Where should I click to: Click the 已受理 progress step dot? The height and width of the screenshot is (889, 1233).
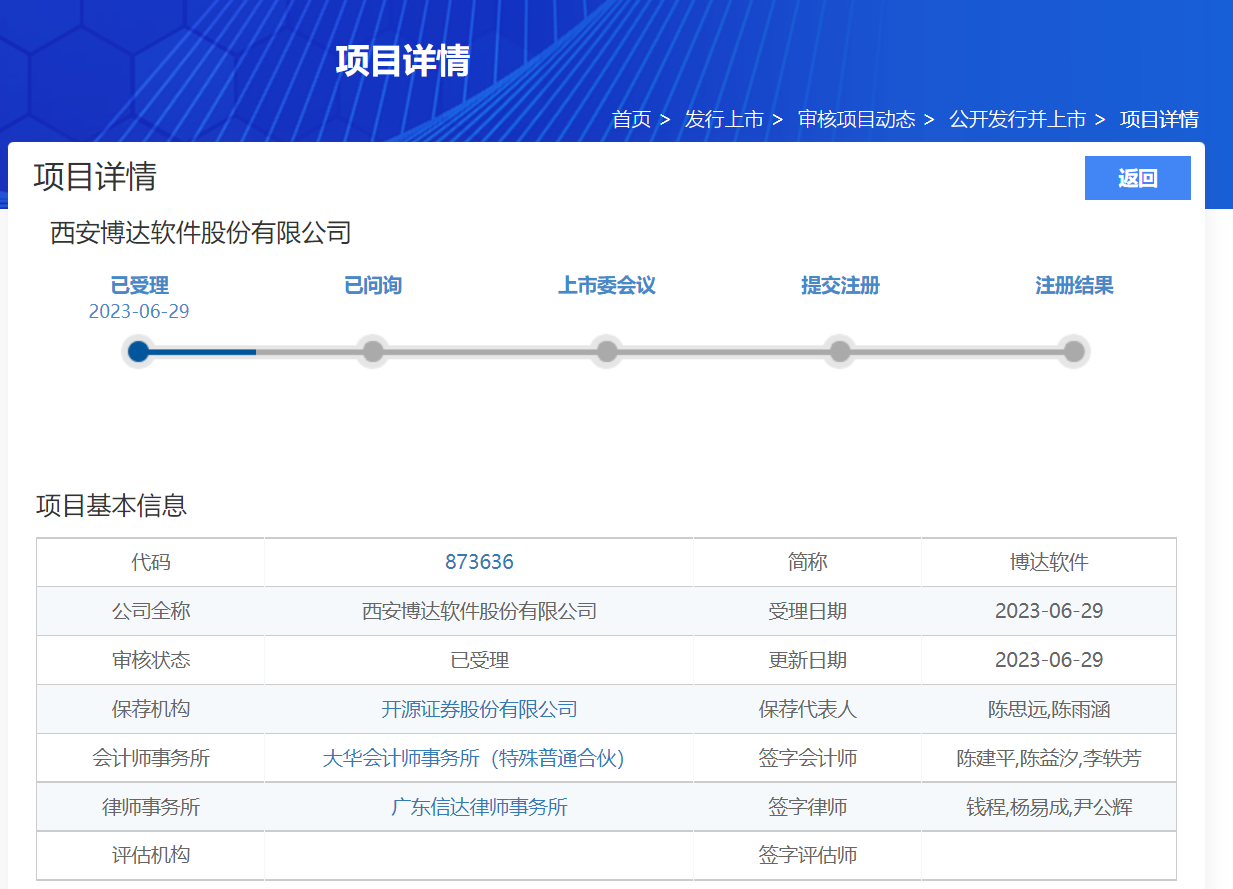coord(139,351)
